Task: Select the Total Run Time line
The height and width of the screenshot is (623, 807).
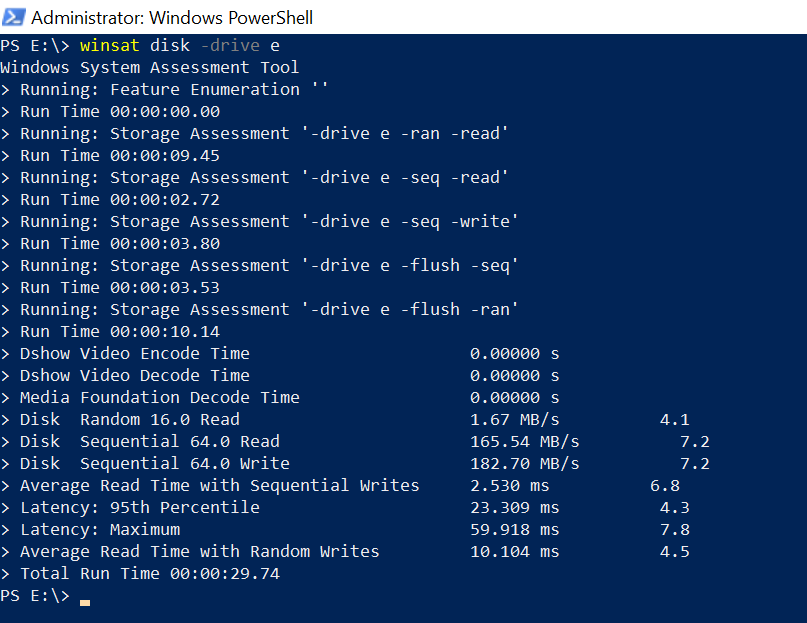Action: click(x=140, y=573)
